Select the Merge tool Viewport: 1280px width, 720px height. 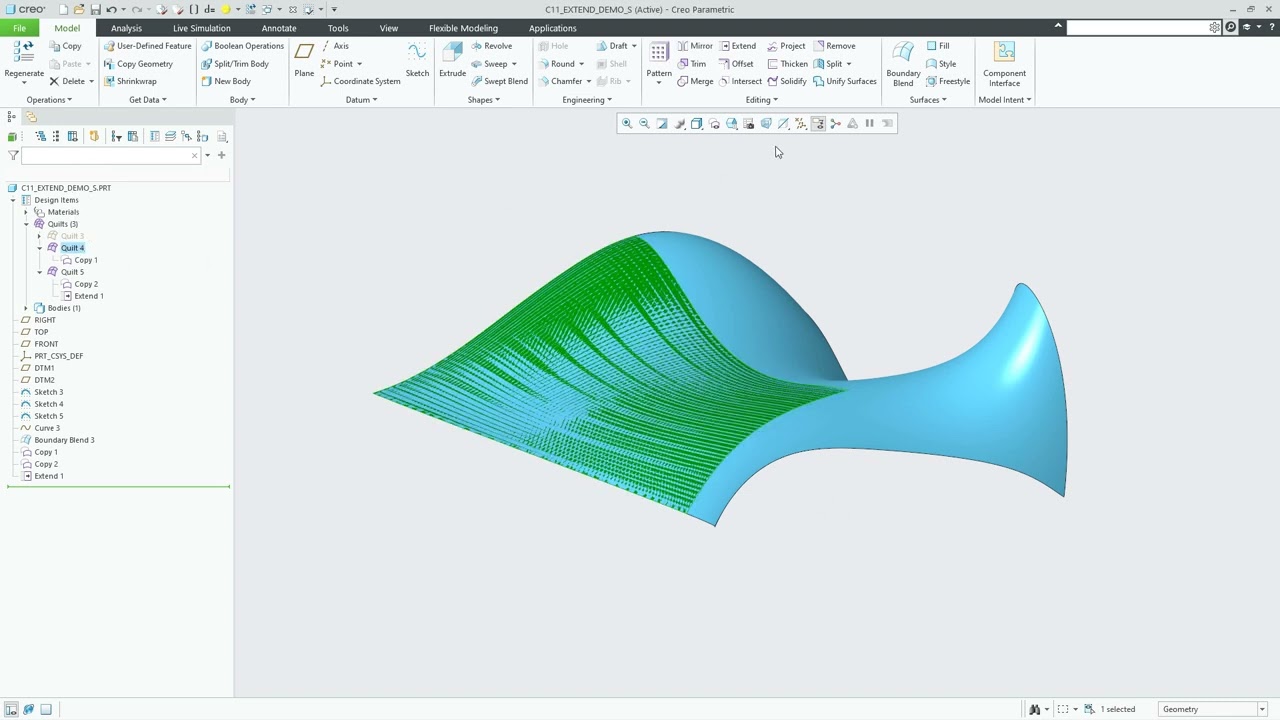(x=695, y=82)
